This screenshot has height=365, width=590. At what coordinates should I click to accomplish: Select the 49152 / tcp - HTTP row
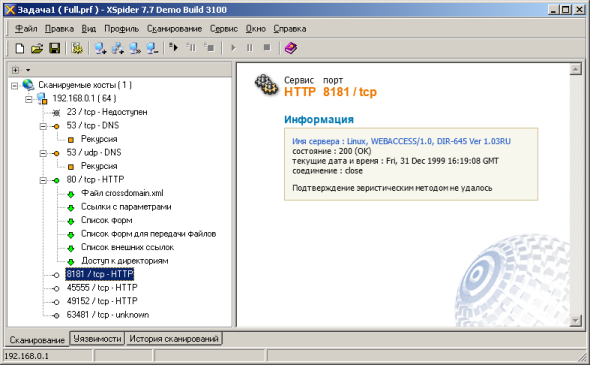click(102, 301)
